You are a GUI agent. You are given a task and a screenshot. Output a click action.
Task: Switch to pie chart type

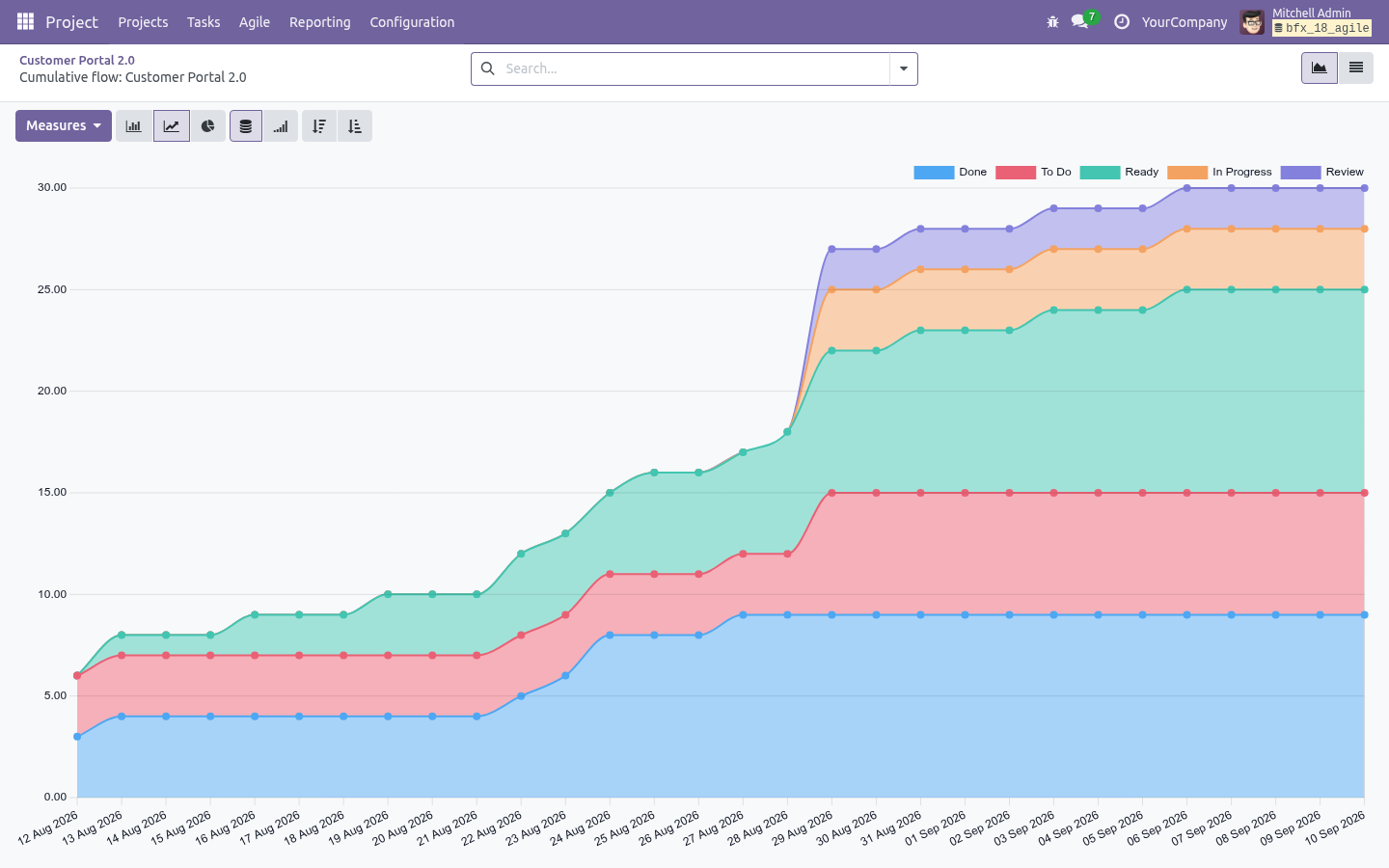(207, 126)
